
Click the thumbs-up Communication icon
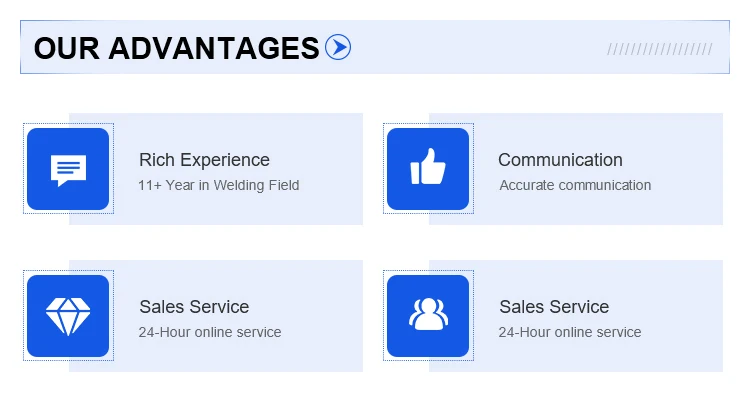coord(427,169)
